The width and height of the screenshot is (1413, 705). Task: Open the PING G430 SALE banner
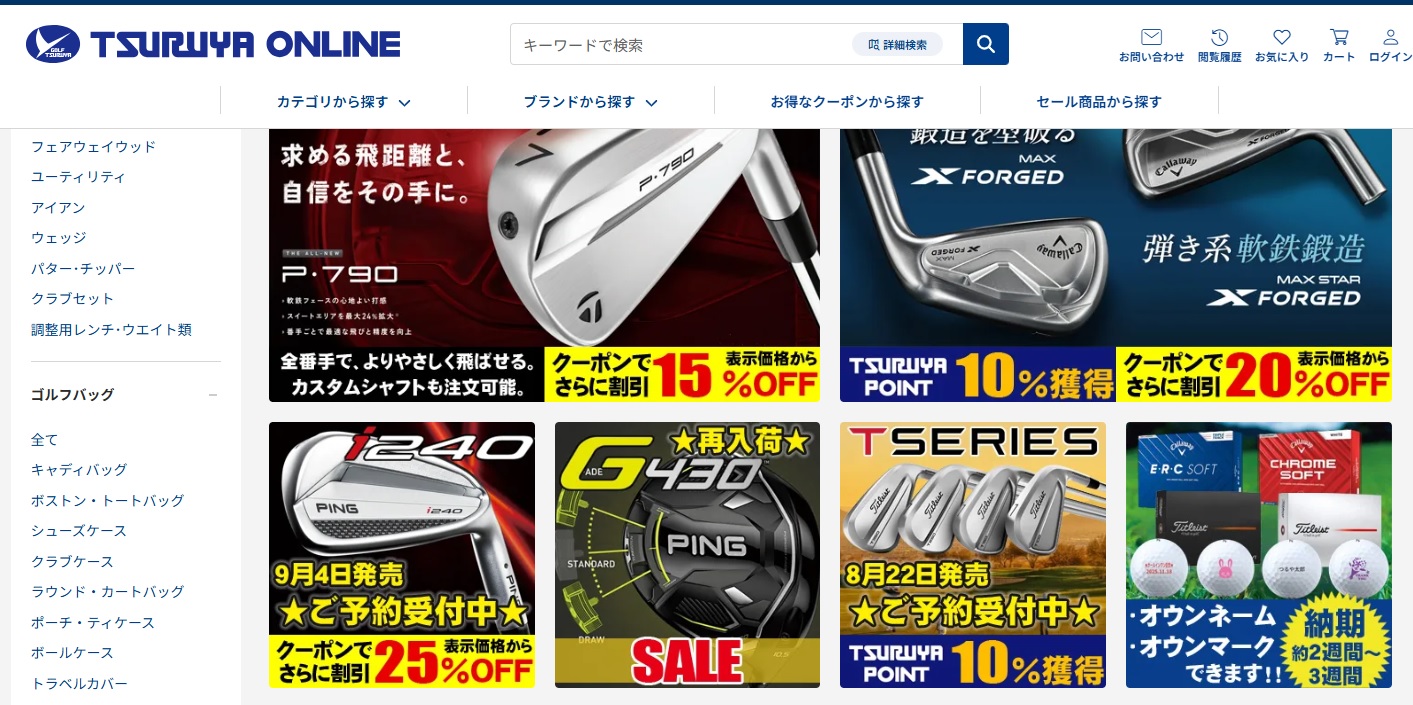pos(687,555)
